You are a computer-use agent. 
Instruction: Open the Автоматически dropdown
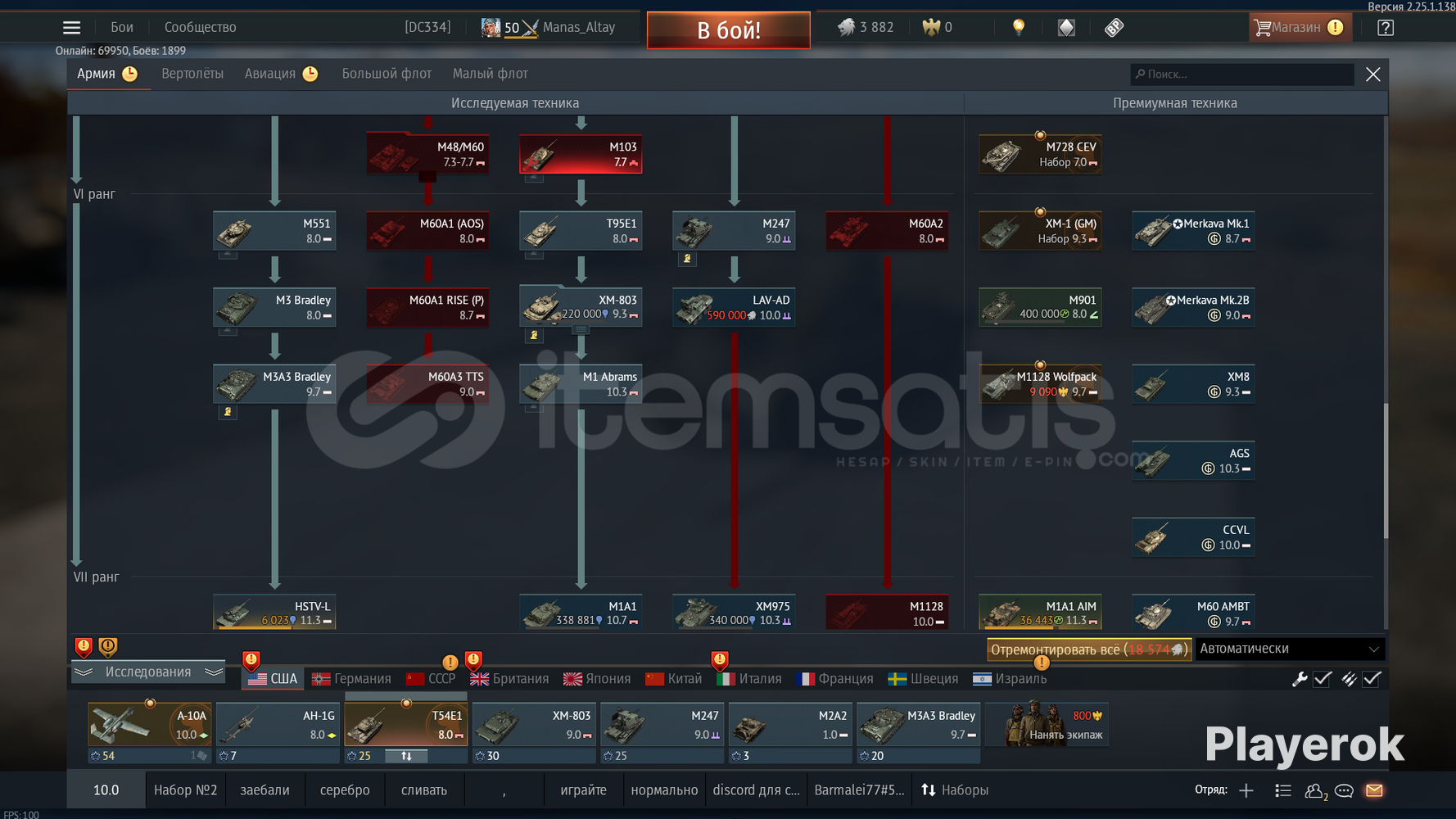click(x=1290, y=649)
